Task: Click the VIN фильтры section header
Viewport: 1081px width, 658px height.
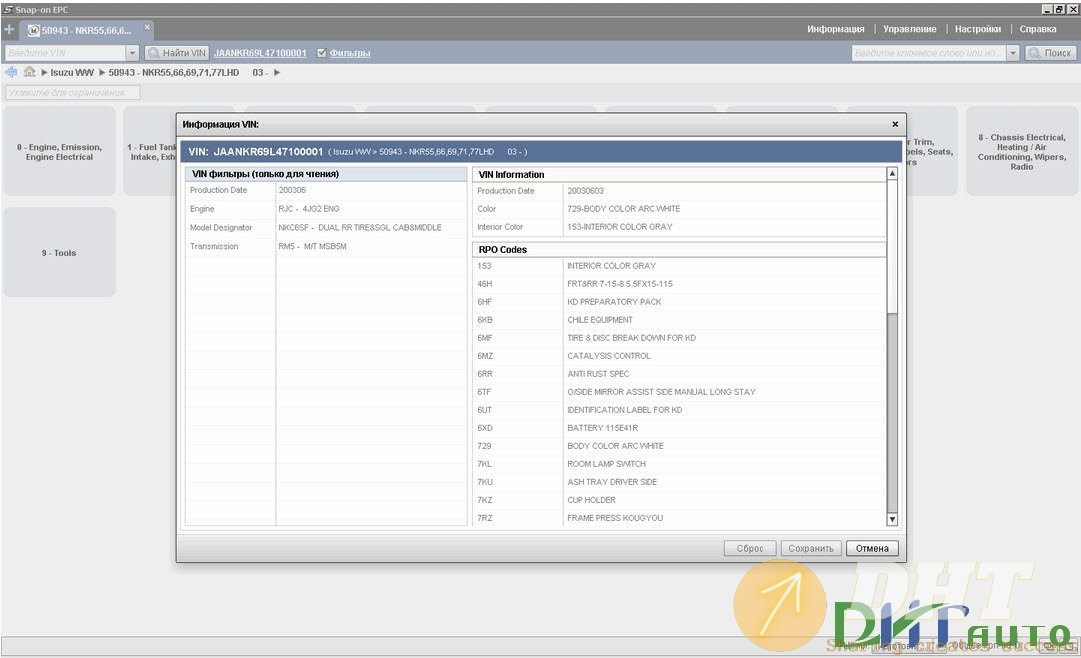Action: pos(326,174)
